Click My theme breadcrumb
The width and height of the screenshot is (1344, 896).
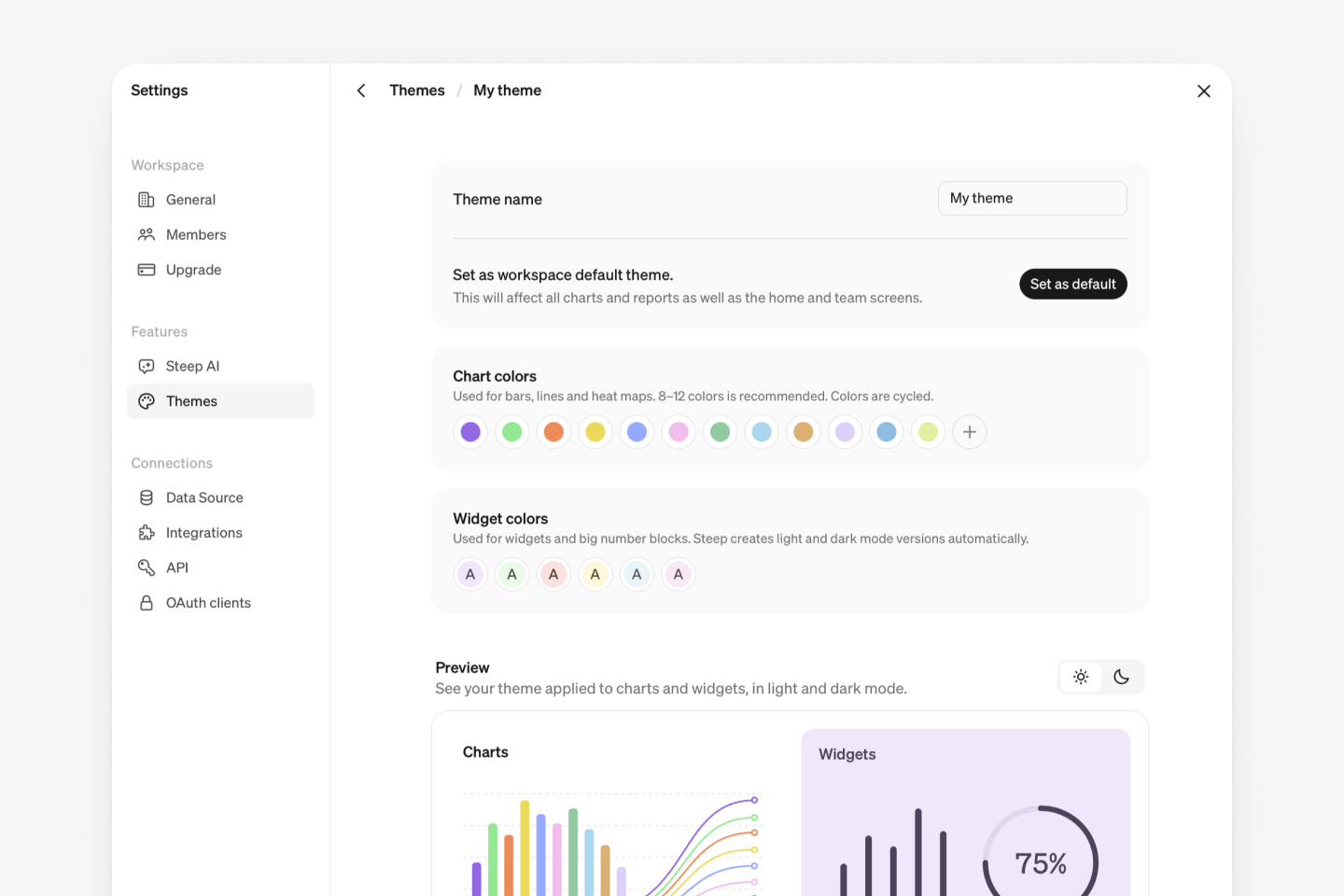pos(507,91)
